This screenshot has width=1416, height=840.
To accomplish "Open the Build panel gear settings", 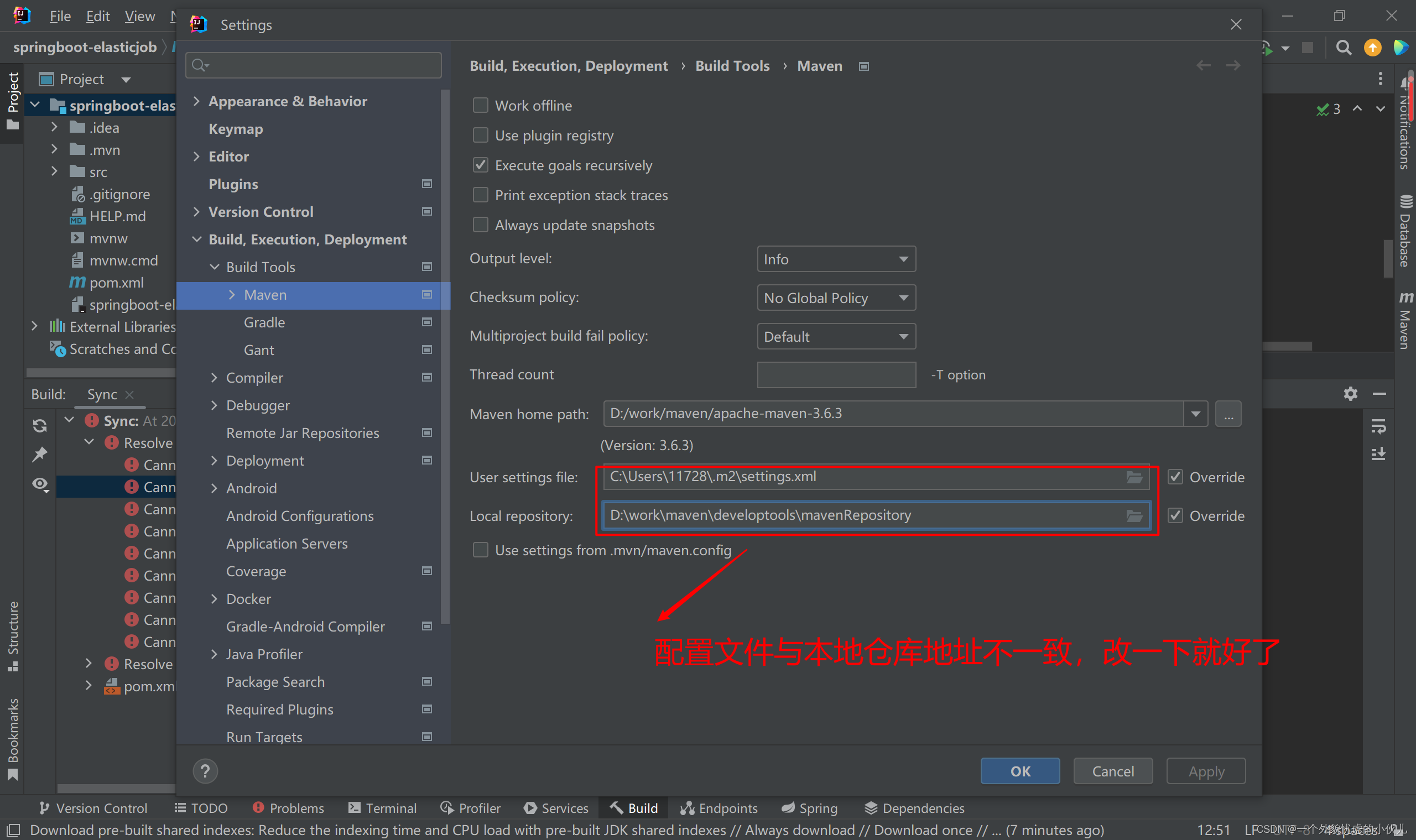I will coord(1350,393).
